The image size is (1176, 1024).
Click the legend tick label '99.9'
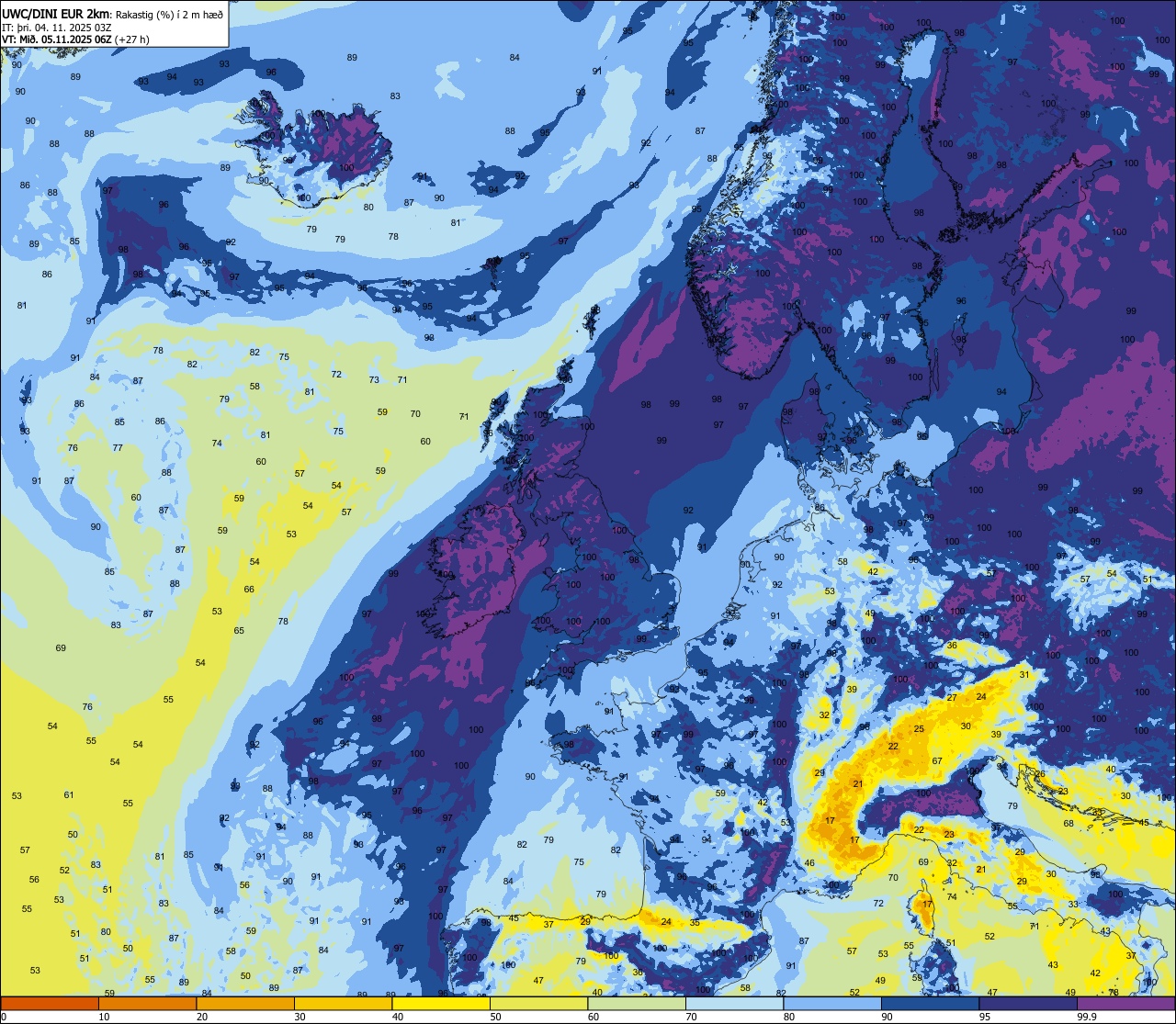1087,1017
